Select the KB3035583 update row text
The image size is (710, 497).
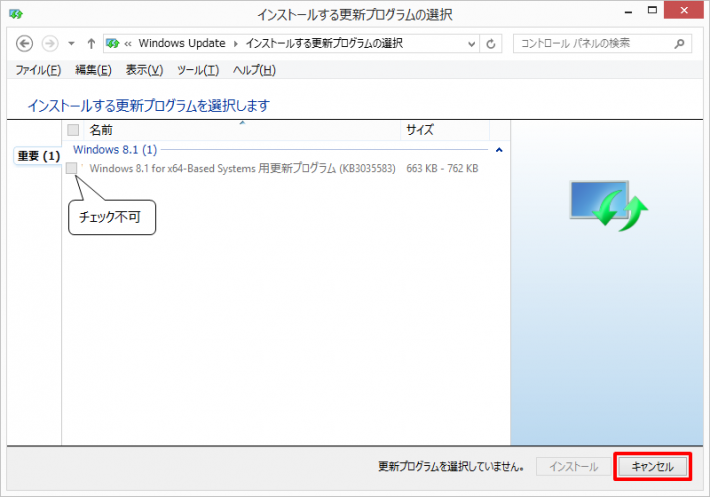242,168
